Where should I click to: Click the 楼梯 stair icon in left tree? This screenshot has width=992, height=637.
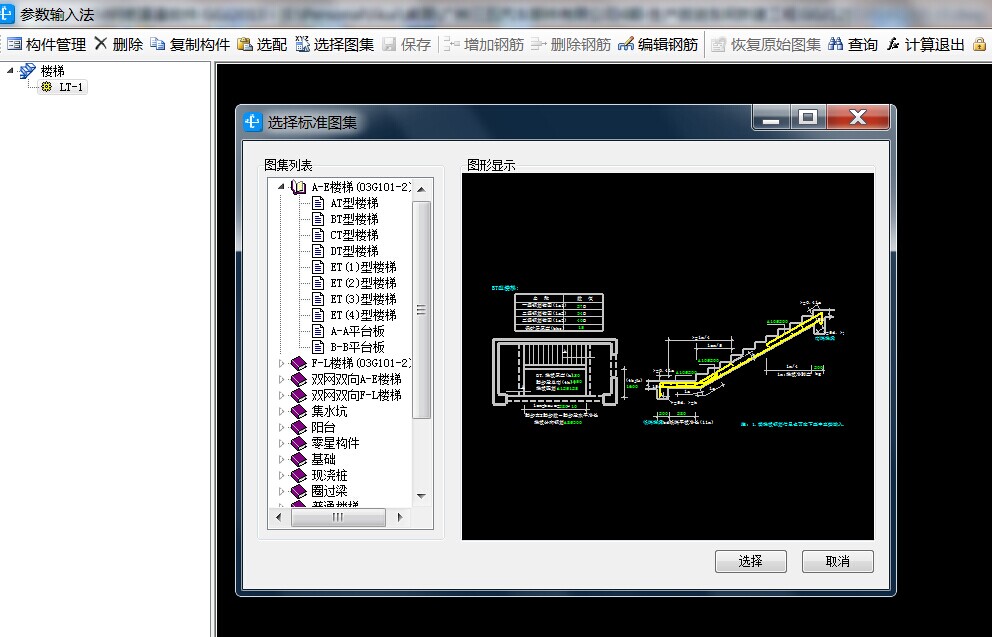pos(27,71)
